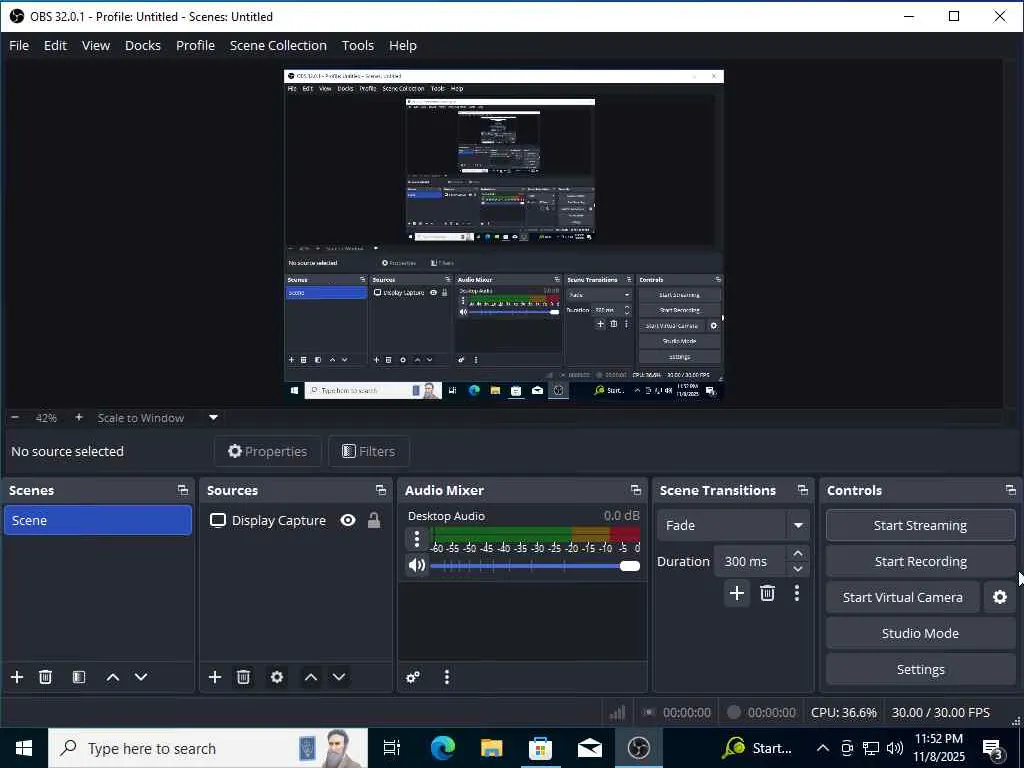
Task: Open the Help menu
Action: tap(403, 46)
